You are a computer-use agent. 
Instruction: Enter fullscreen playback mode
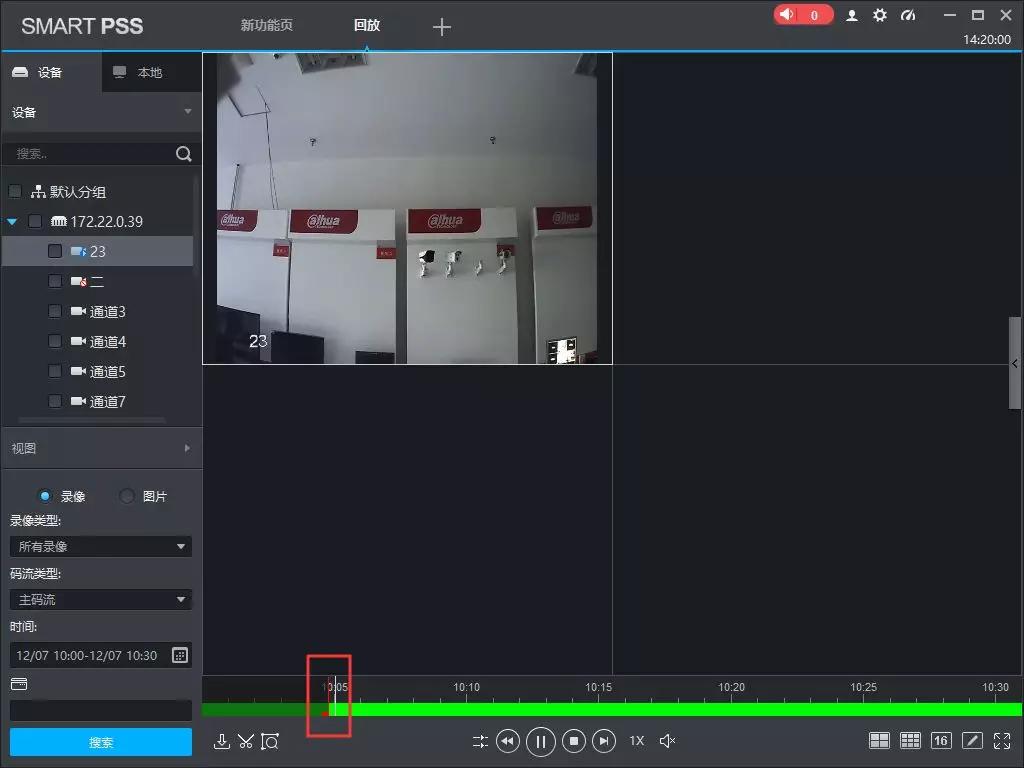pyautogui.click(x=1002, y=740)
